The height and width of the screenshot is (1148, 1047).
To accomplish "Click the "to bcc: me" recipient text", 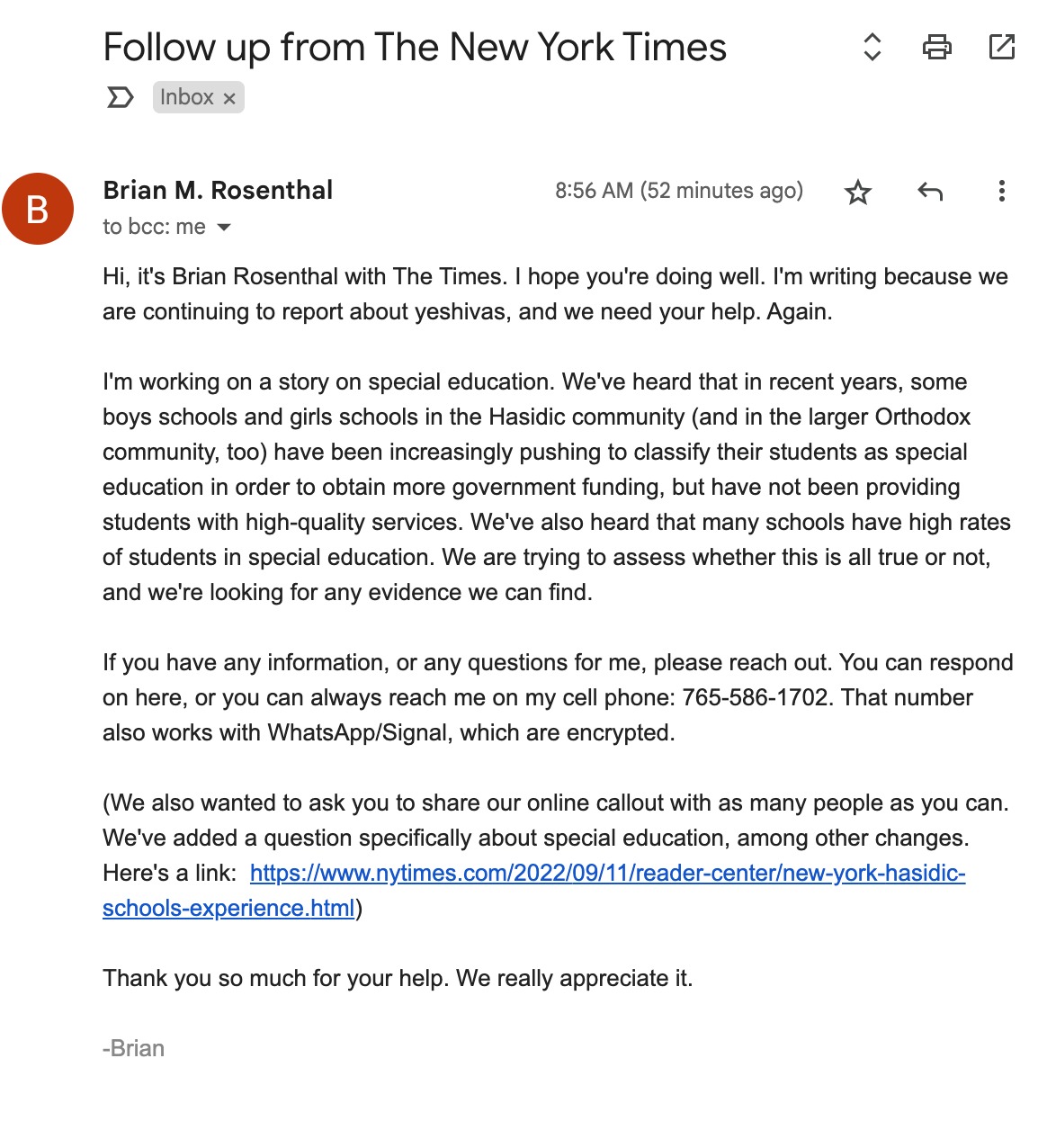I will tap(154, 227).
